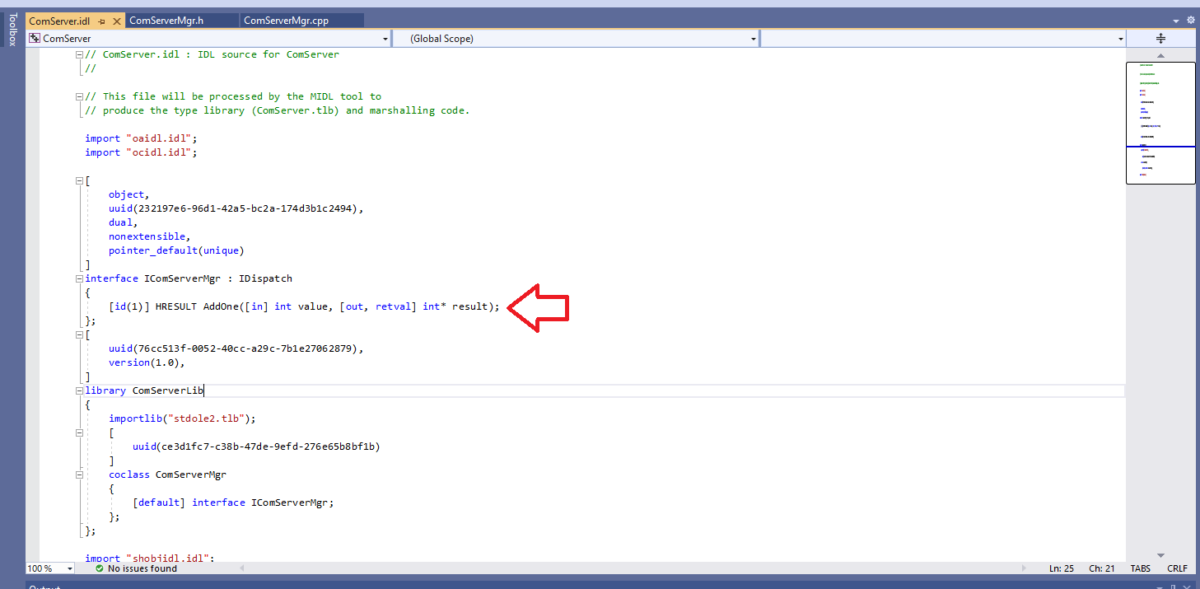The height and width of the screenshot is (589, 1200).
Task: Click the CRLF line-ending indicator
Action: (x=1177, y=568)
